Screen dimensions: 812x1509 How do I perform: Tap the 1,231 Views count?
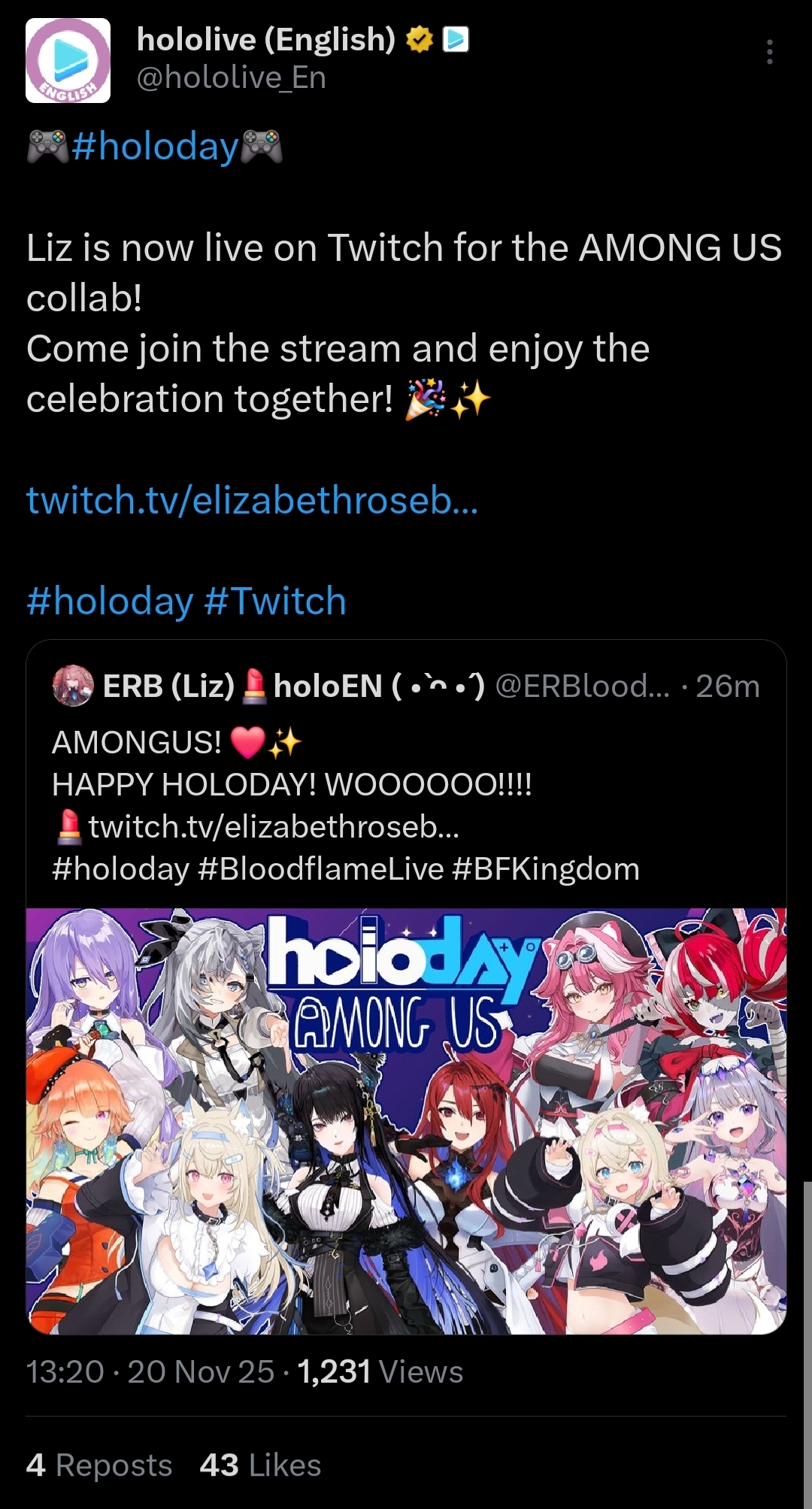coord(380,1372)
